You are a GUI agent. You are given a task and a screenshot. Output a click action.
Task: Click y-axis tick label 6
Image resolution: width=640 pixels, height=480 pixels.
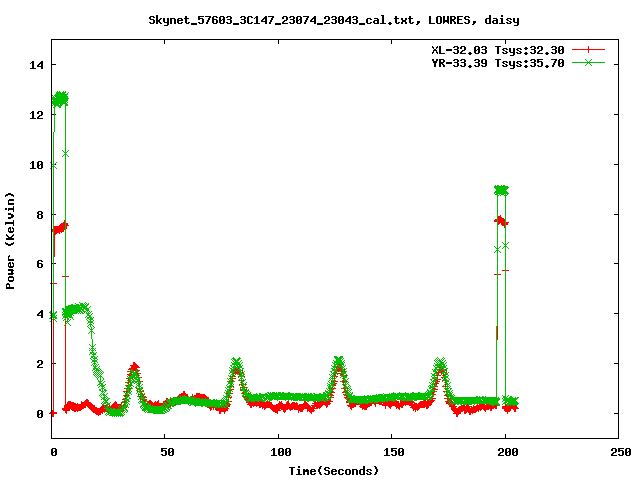[40, 264]
